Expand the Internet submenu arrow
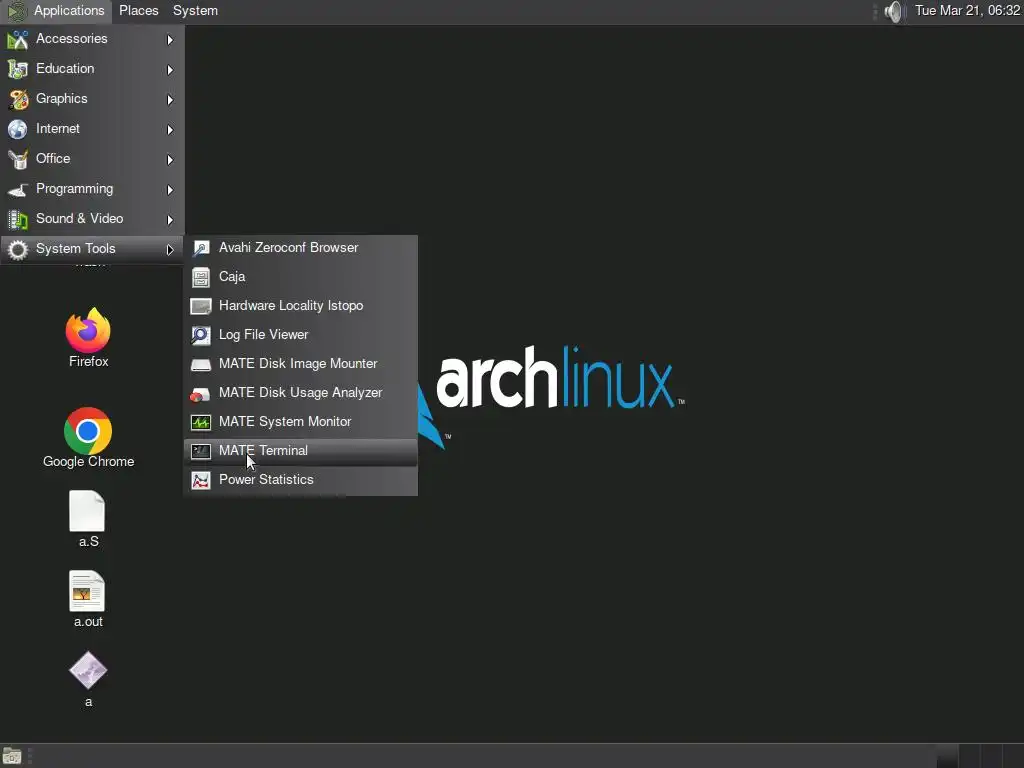 click(170, 130)
